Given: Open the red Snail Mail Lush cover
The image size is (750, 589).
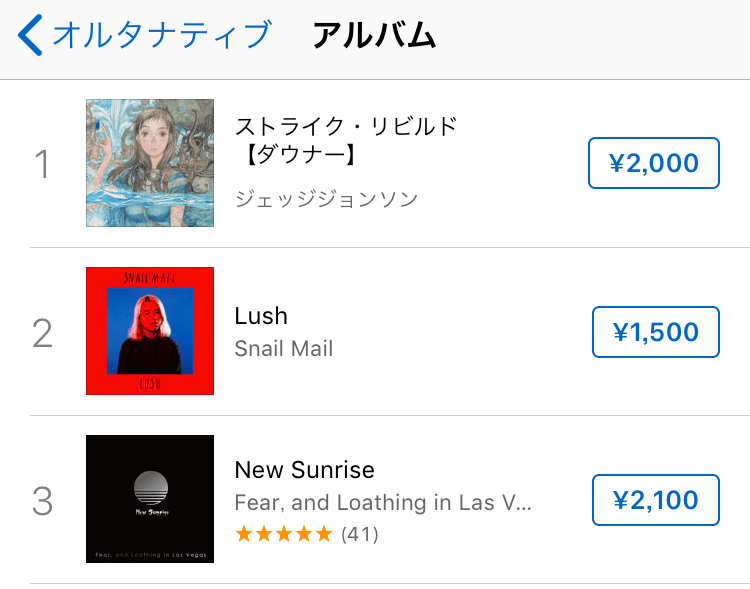Looking at the screenshot, I should (150, 331).
